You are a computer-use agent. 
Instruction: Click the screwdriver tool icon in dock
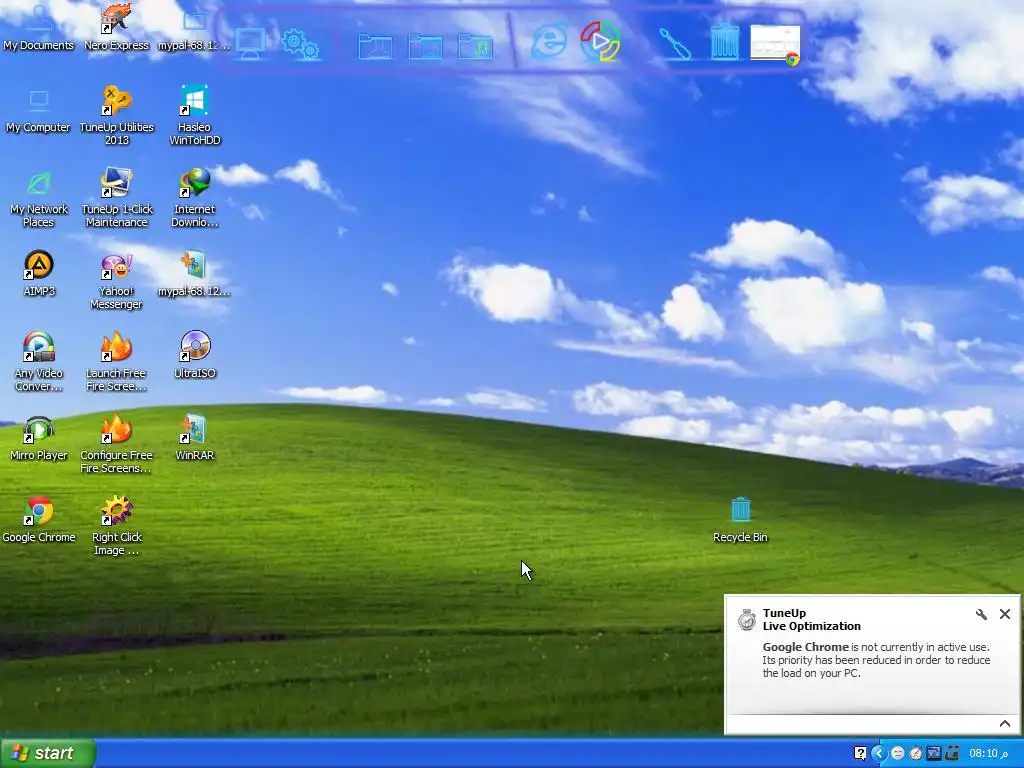[x=675, y=44]
